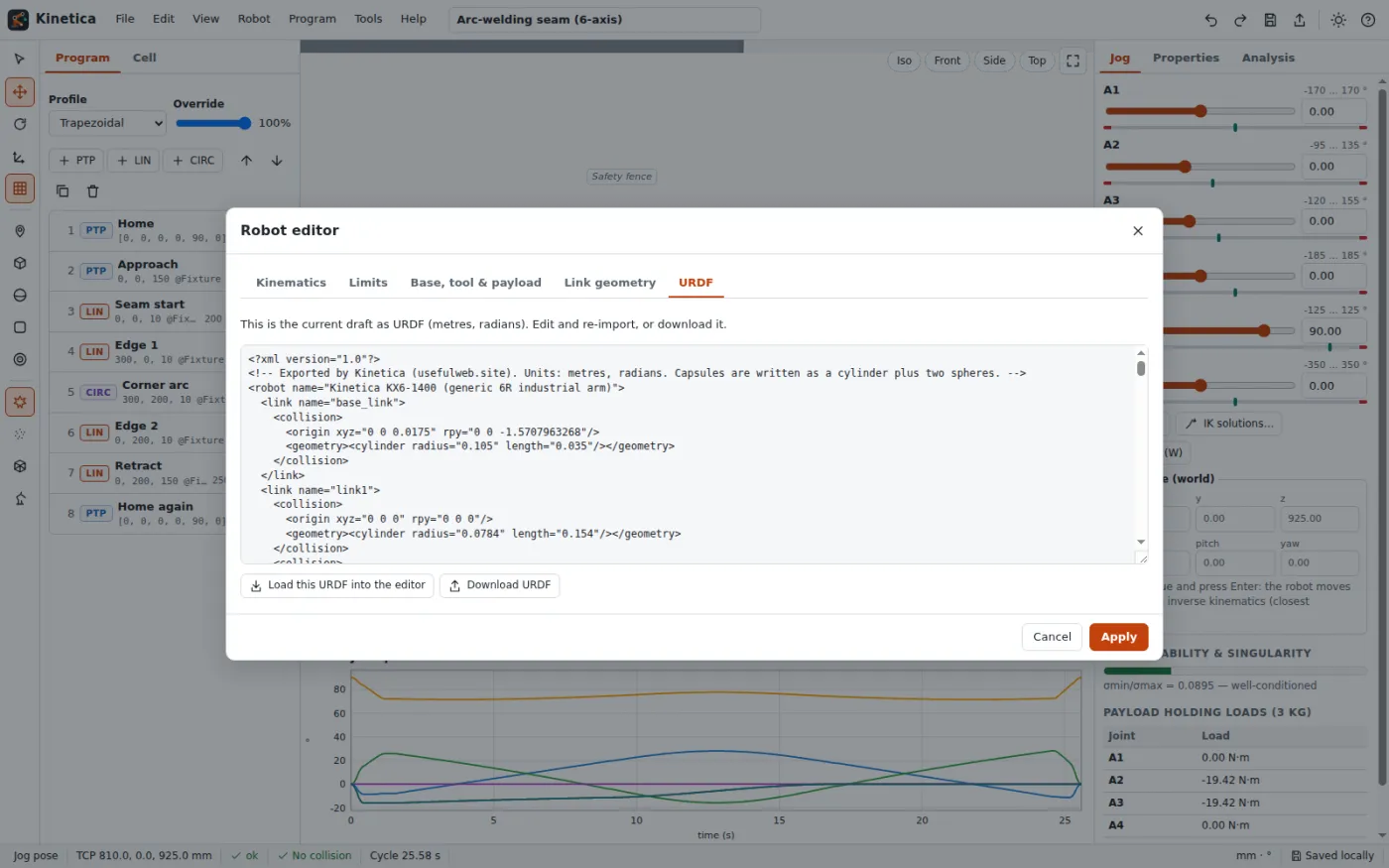Move program step down
The image size is (1389, 868).
click(x=277, y=160)
